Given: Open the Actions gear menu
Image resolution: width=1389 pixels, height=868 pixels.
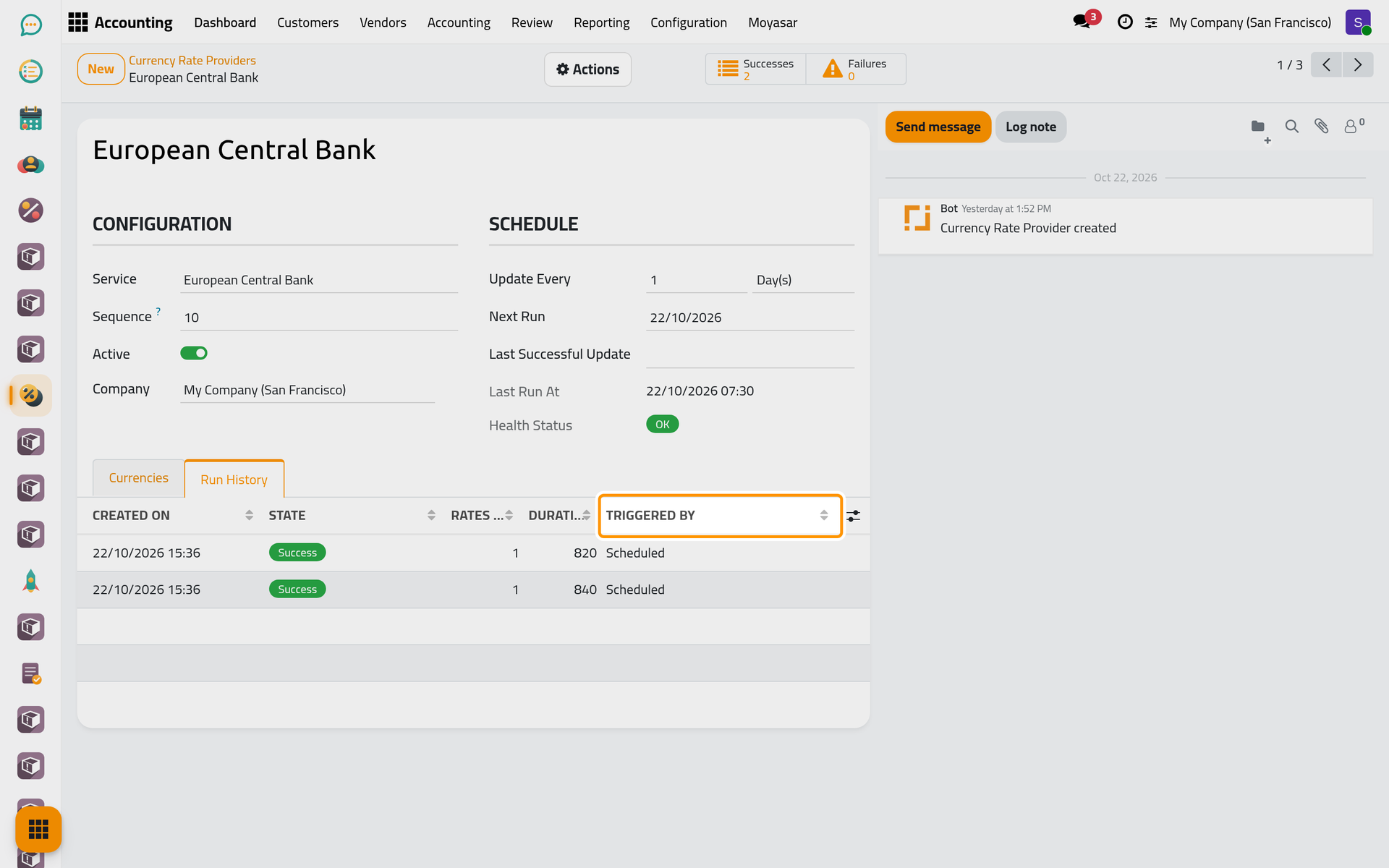Looking at the screenshot, I should pos(587,69).
